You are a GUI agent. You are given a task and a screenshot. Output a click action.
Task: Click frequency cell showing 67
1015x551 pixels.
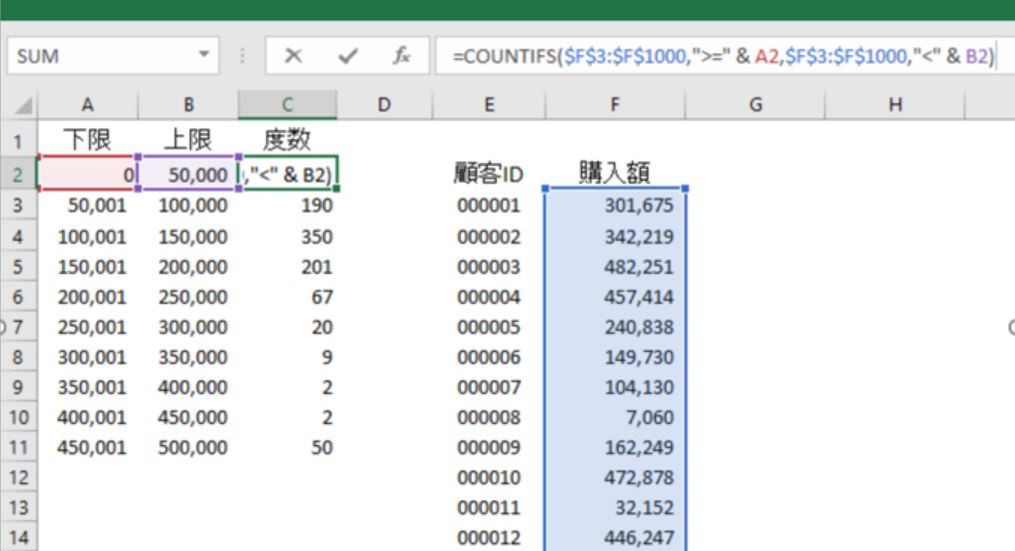tap(287, 297)
